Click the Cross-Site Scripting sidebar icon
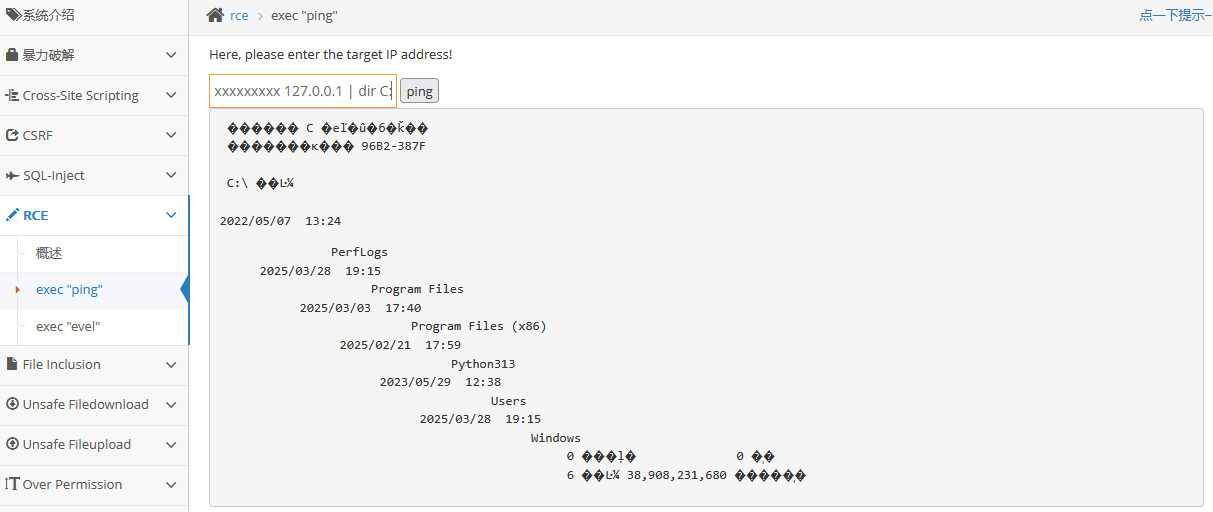The height and width of the screenshot is (512, 1213). pyautogui.click(x=12, y=96)
